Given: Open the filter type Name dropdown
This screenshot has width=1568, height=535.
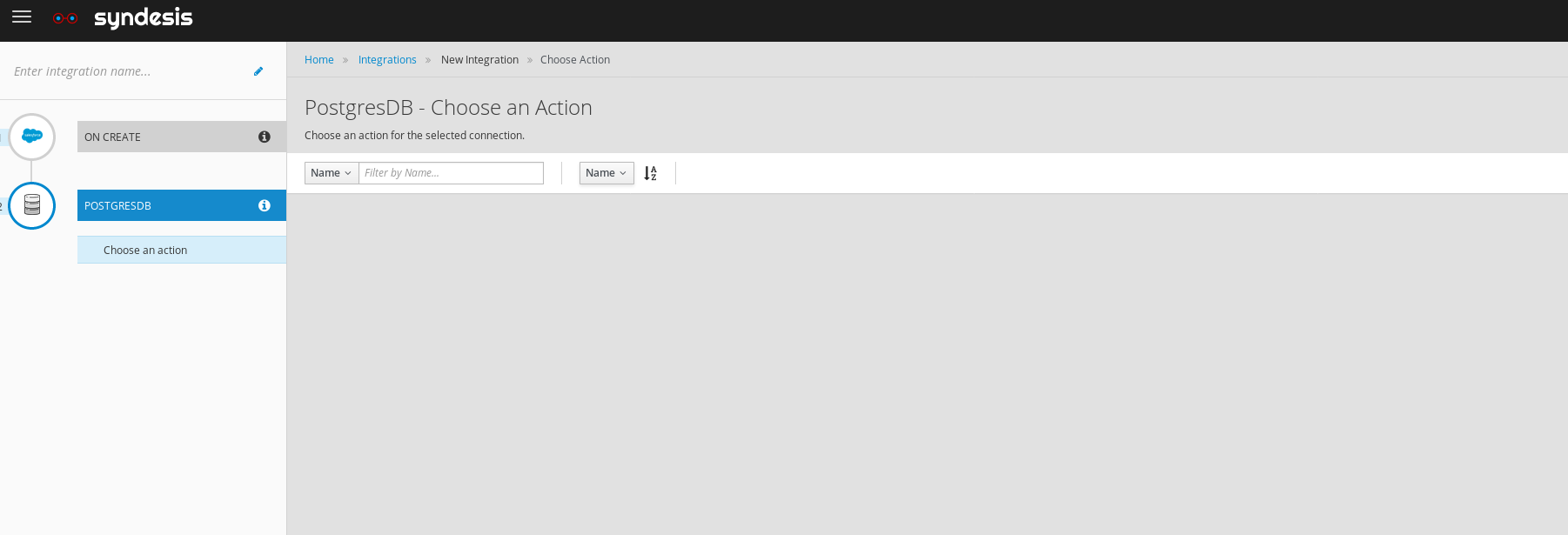Looking at the screenshot, I should point(332,173).
